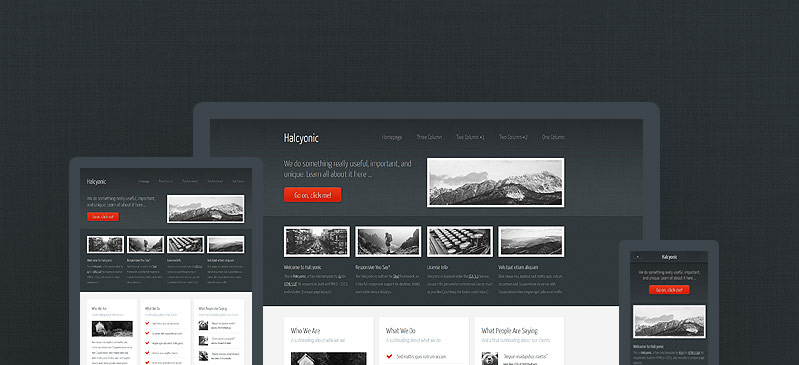
Task: Select Two Column #1 in the desktop mockup nav
Action: 470,137
